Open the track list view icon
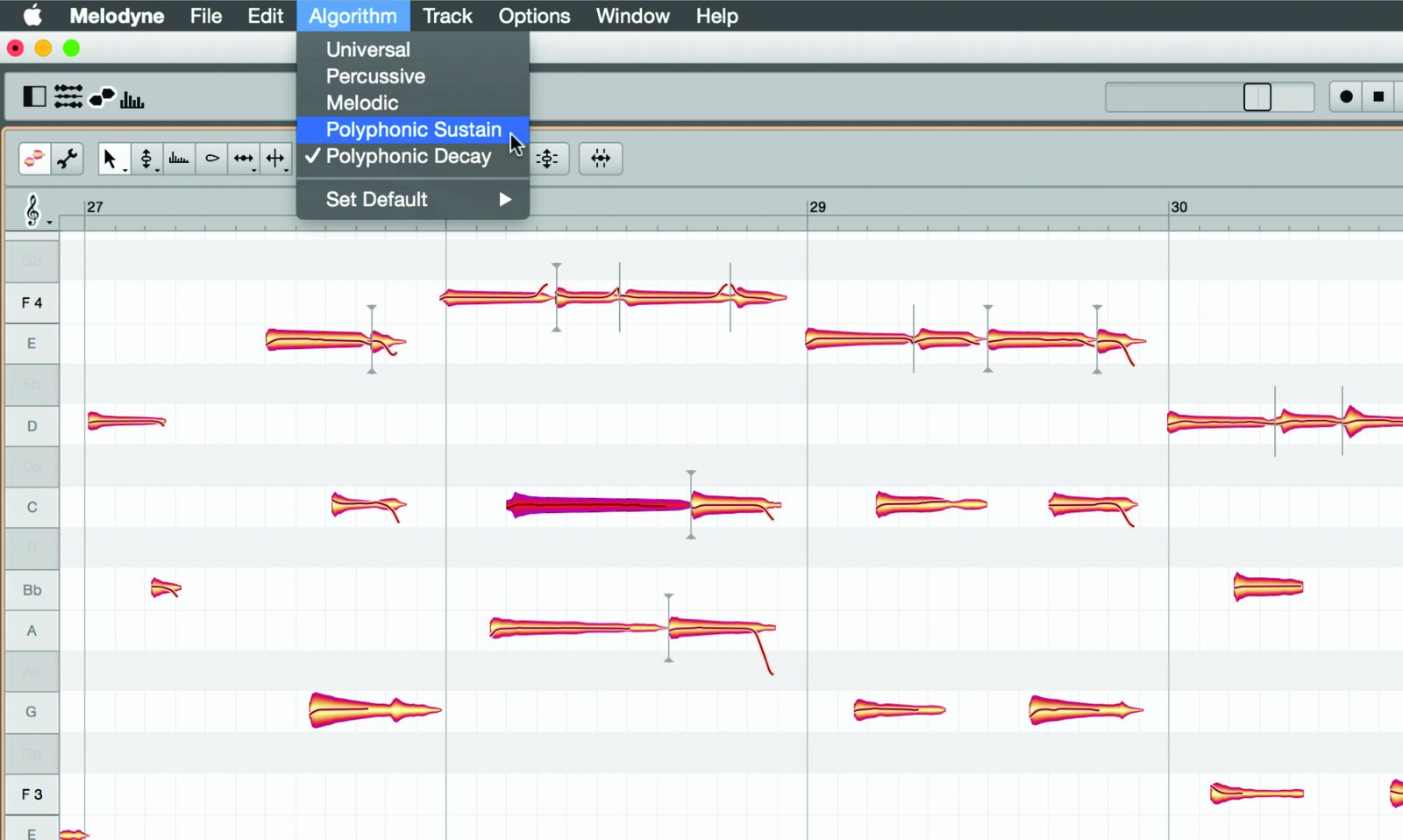 click(x=68, y=96)
